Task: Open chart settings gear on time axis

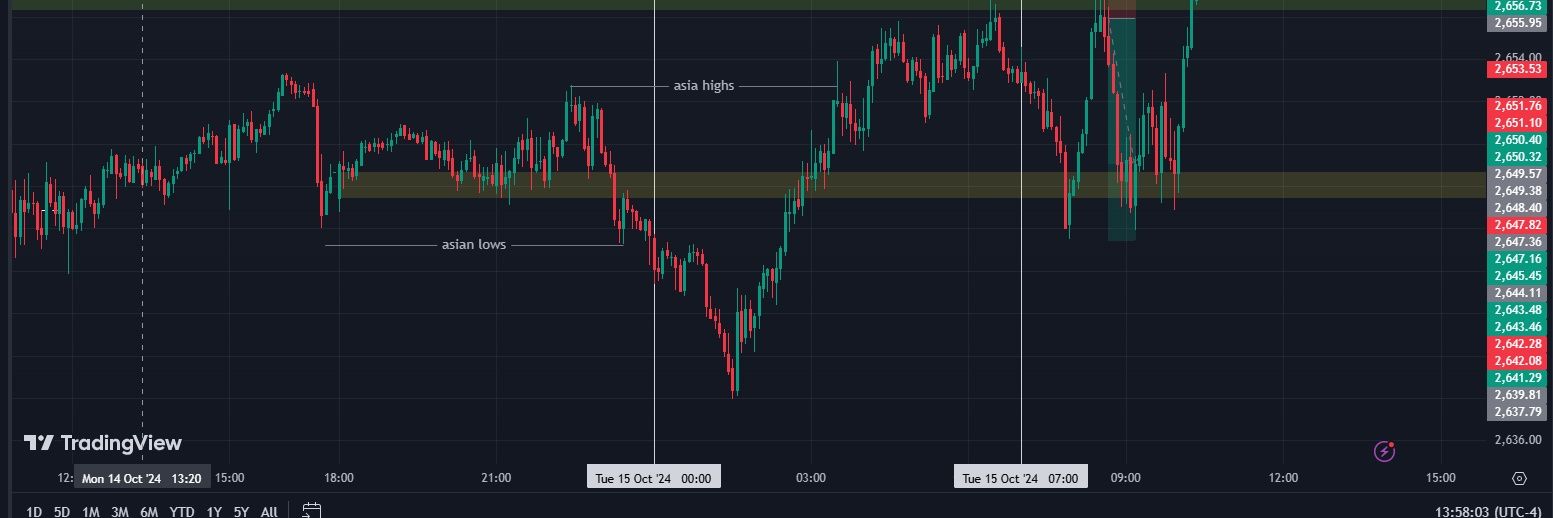Action: [x=1520, y=479]
